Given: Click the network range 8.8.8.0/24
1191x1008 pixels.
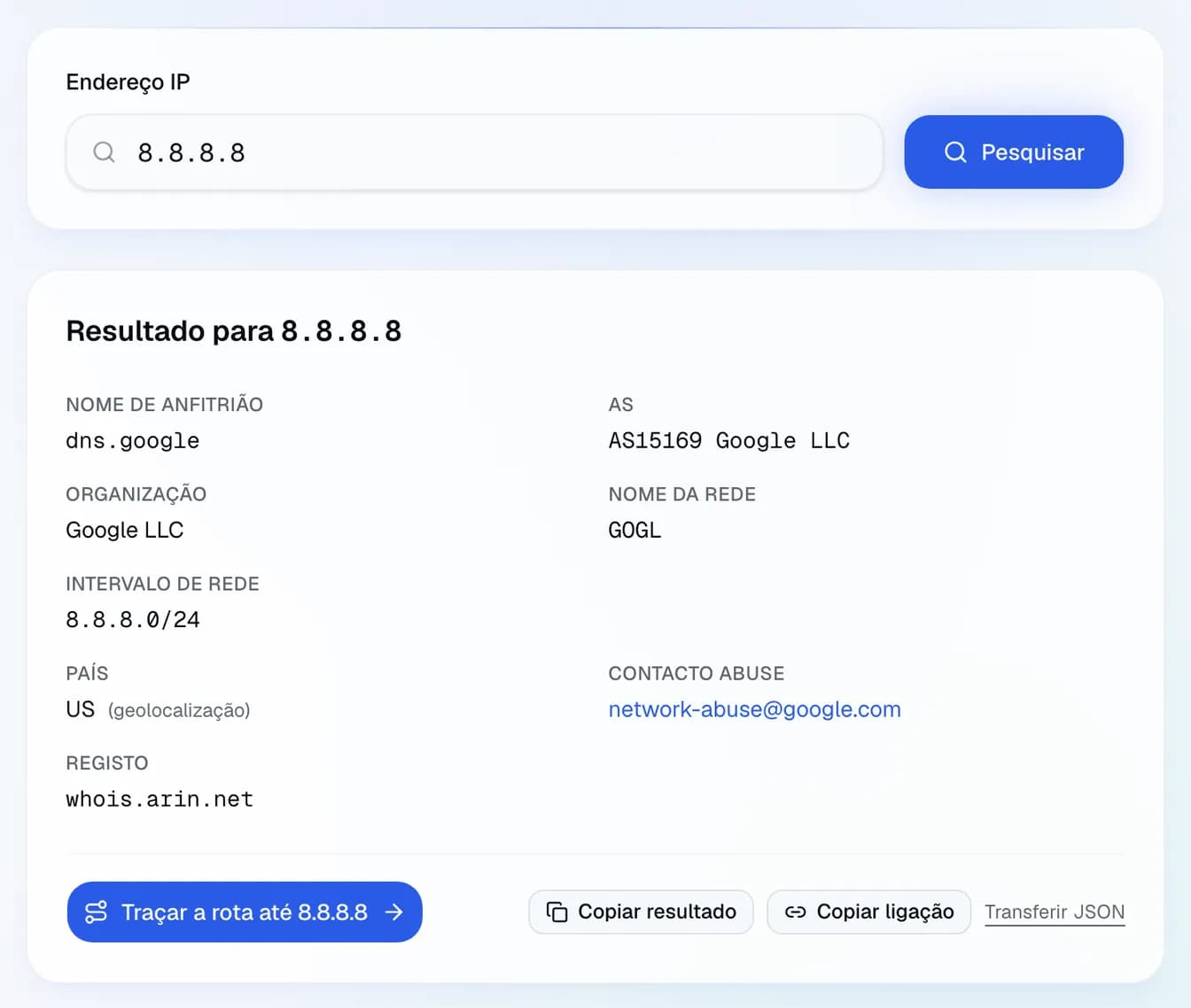Looking at the screenshot, I should [x=133, y=620].
